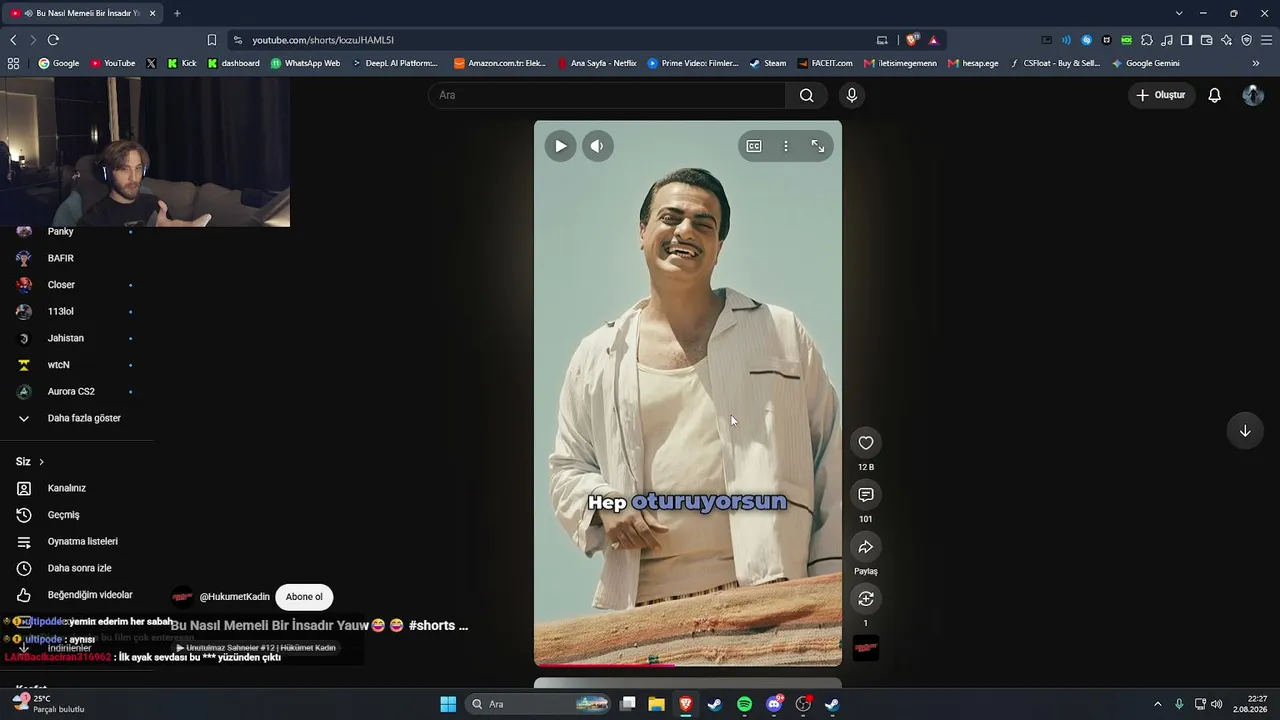Like the Short with 12 B likes
Screen dimensions: 1280x720
(866, 443)
